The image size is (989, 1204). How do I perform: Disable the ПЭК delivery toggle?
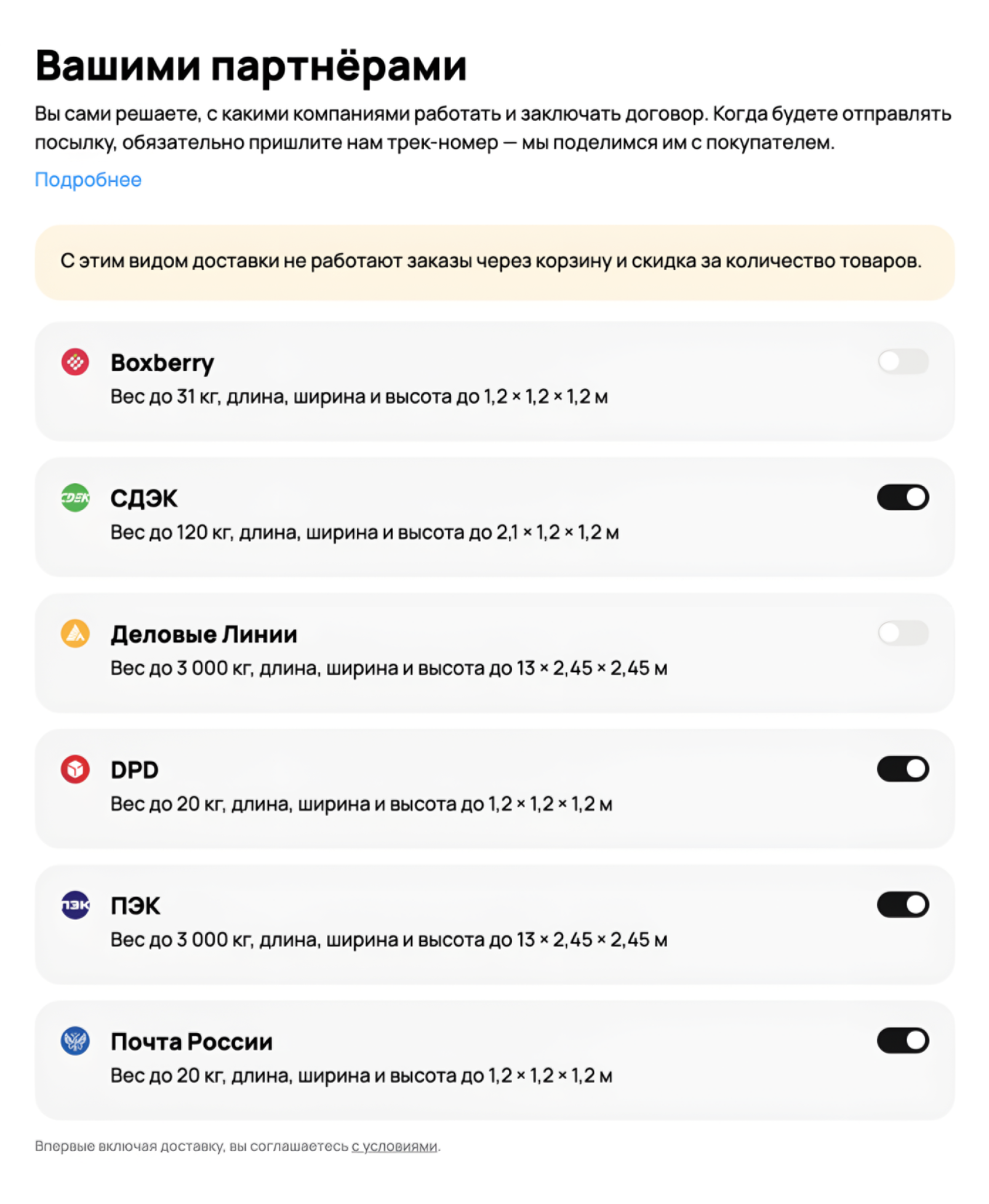(x=903, y=904)
